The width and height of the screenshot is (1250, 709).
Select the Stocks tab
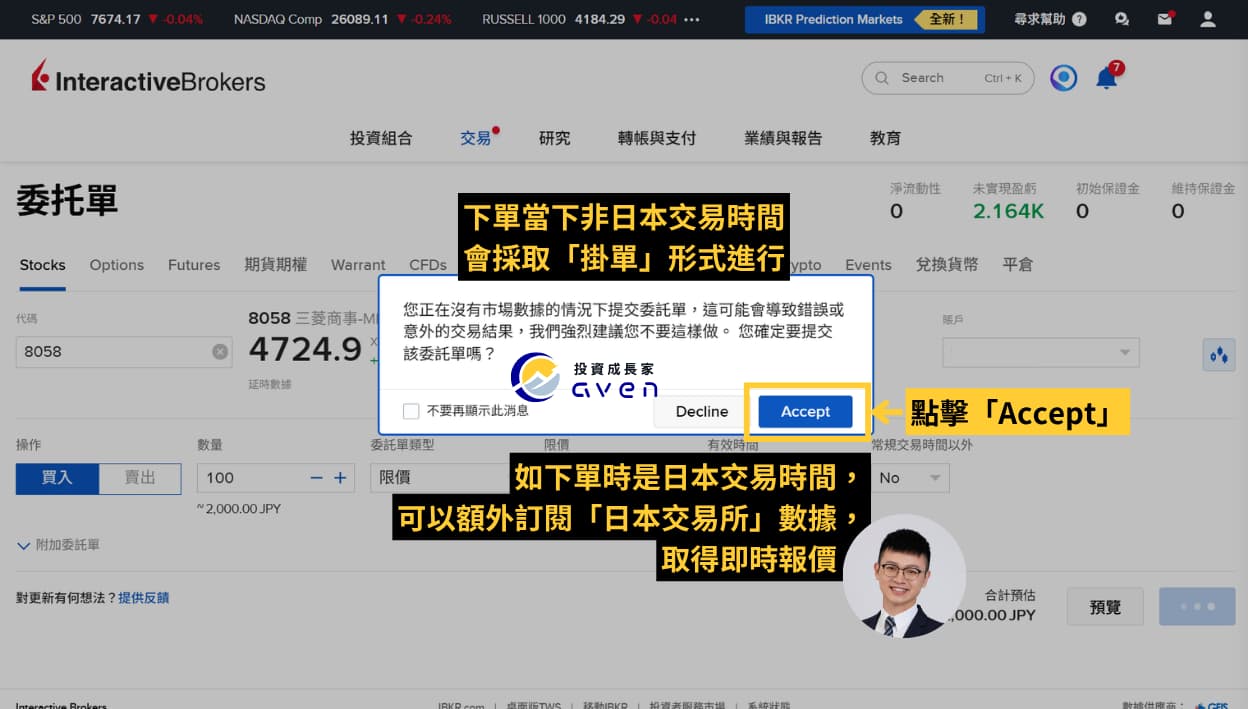pos(42,265)
